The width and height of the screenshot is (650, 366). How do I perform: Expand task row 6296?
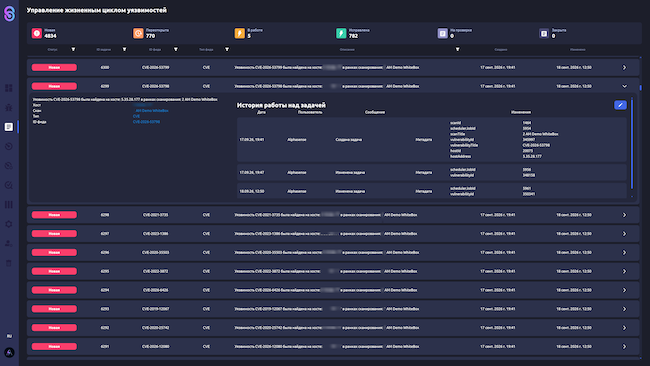coord(624,252)
